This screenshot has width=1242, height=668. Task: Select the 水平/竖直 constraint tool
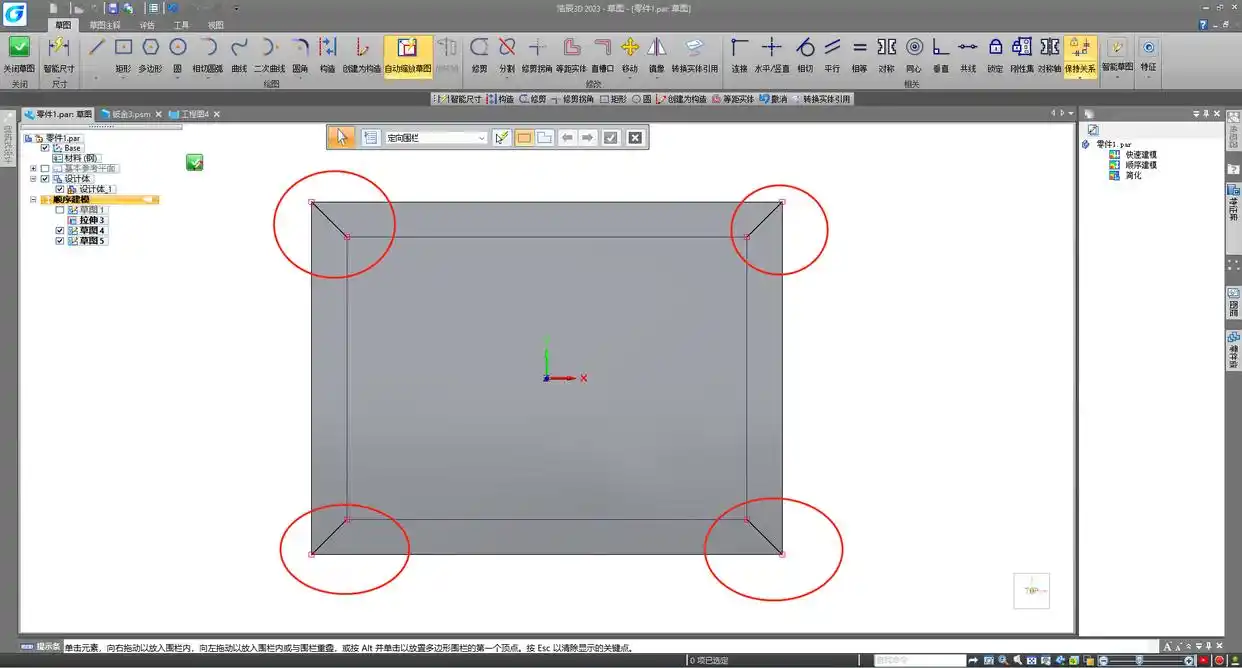772,55
